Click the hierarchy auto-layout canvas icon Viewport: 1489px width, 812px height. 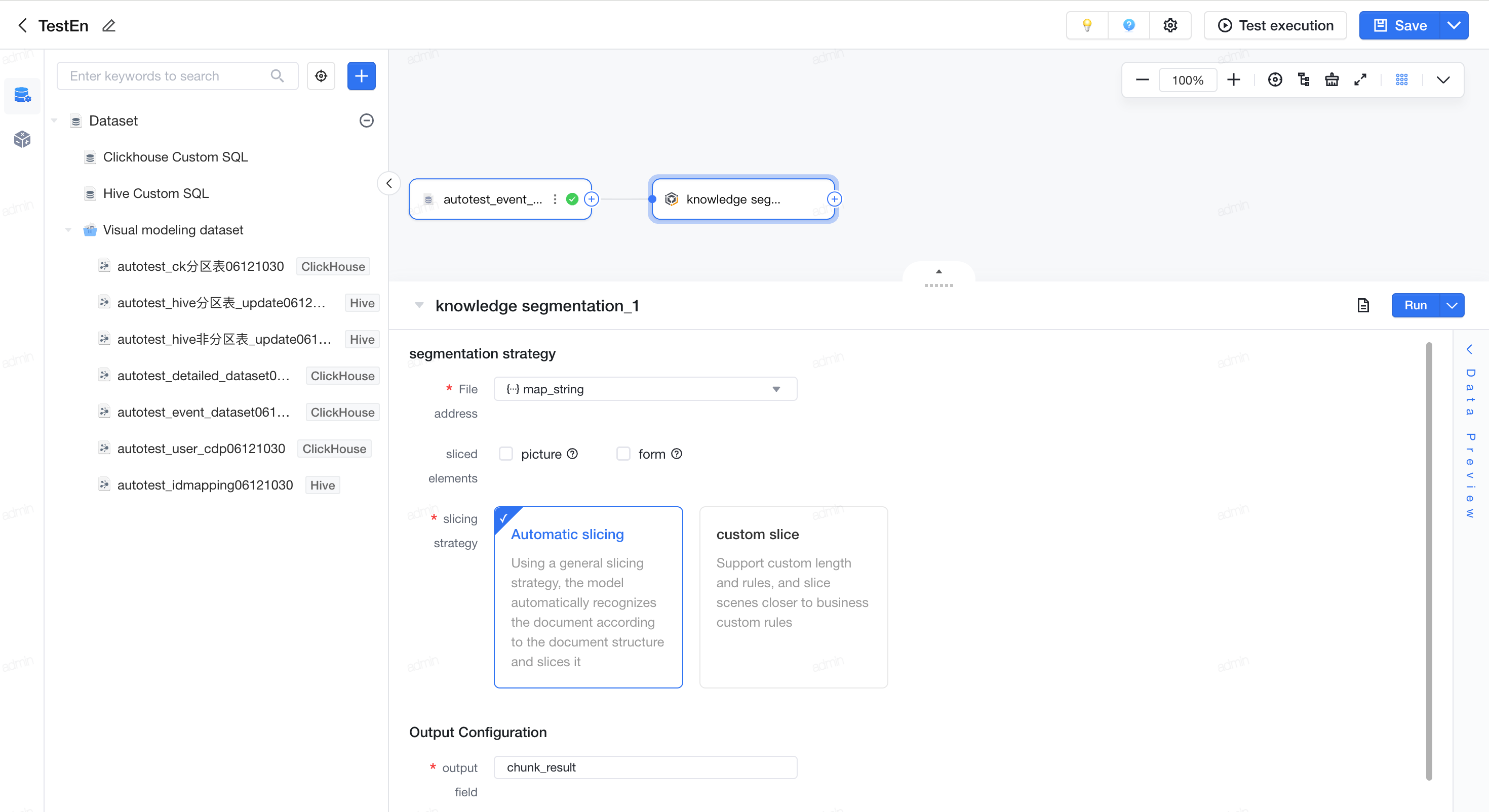(1304, 80)
